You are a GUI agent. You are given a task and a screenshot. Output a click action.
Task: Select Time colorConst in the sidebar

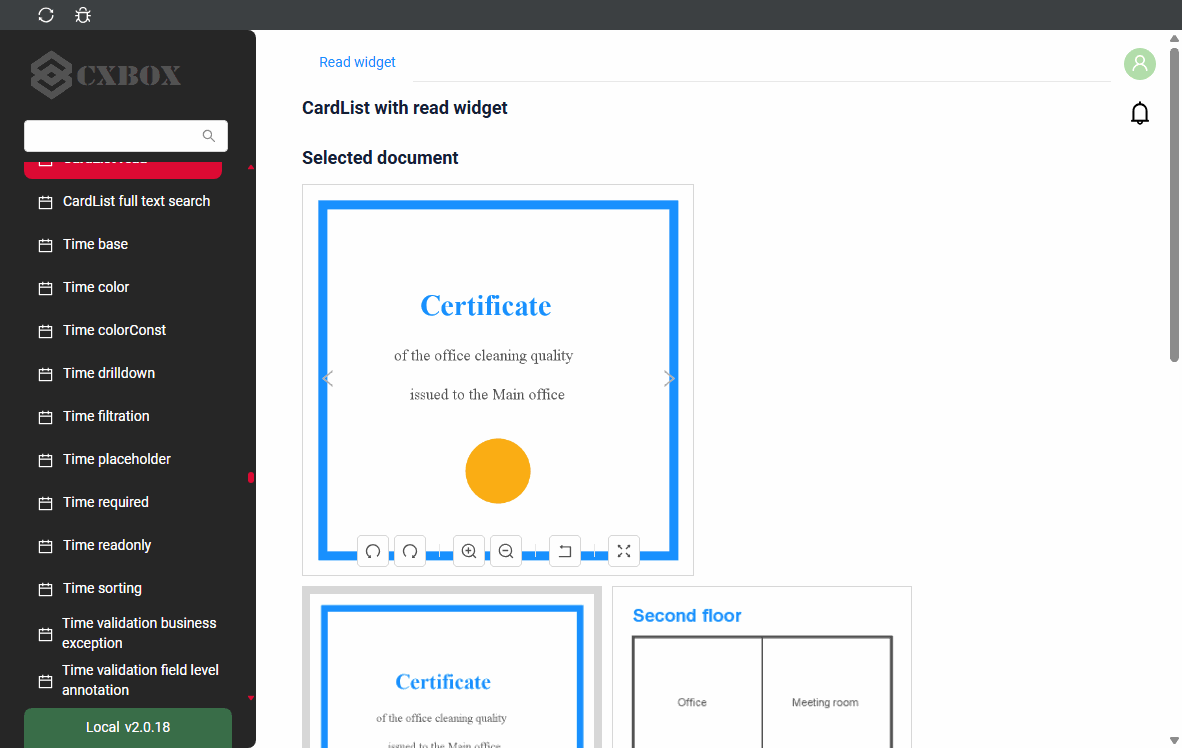click(x=125, y=330)
